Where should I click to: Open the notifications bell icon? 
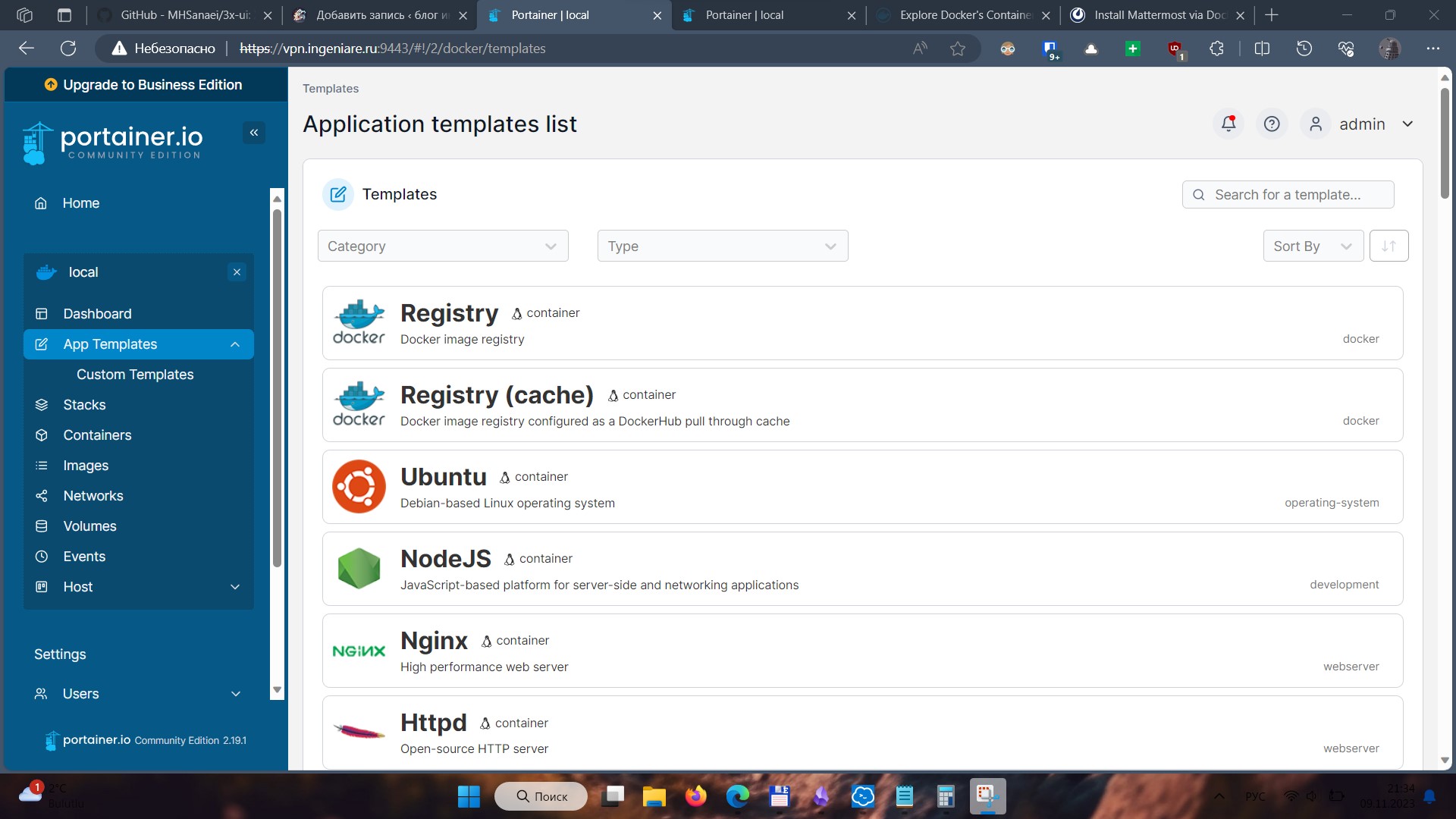point(1228,124)
